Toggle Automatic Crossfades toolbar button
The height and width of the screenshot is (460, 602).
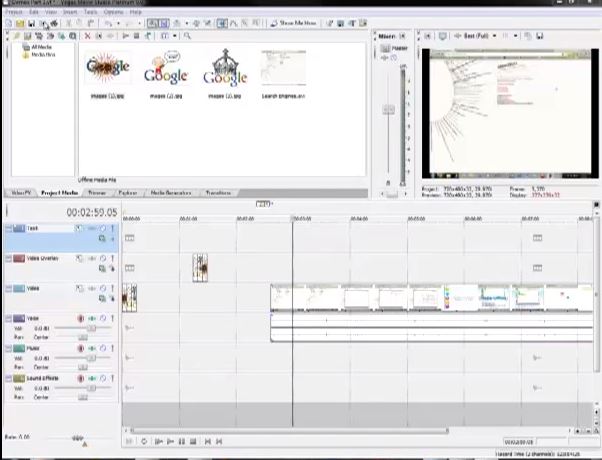[x=164, y=23]
